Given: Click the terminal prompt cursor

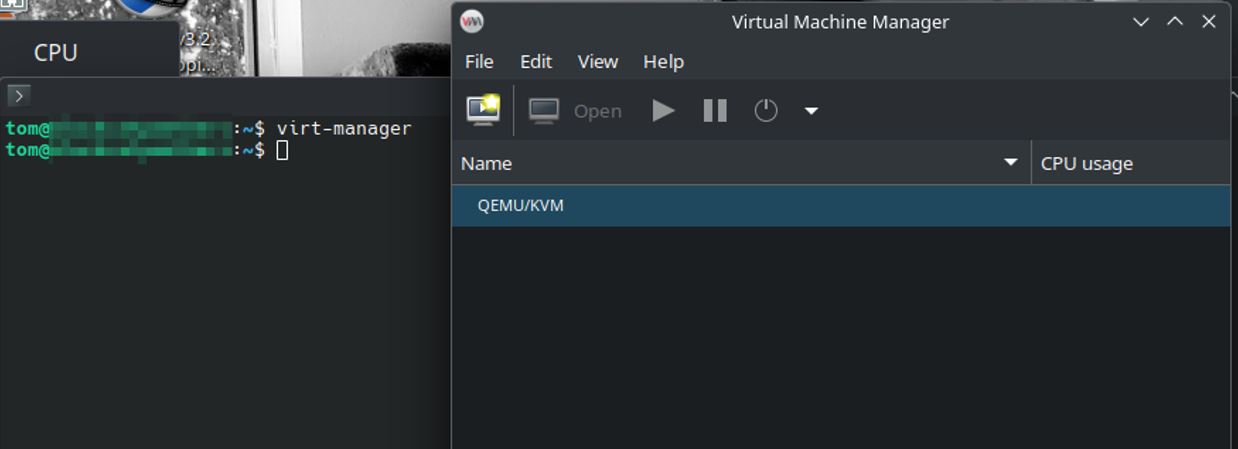Looking at the screenshot, I should [283, 150].
